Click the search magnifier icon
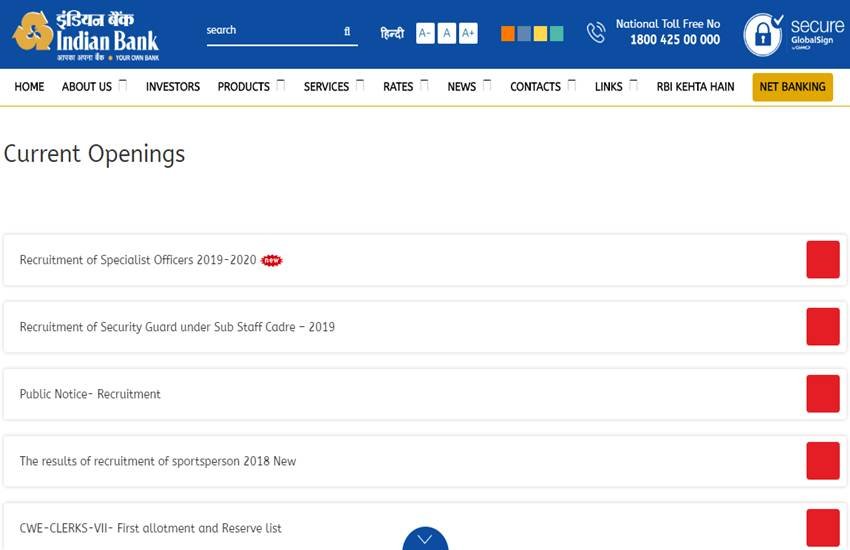The image size is (850, 550). [347, 32]
